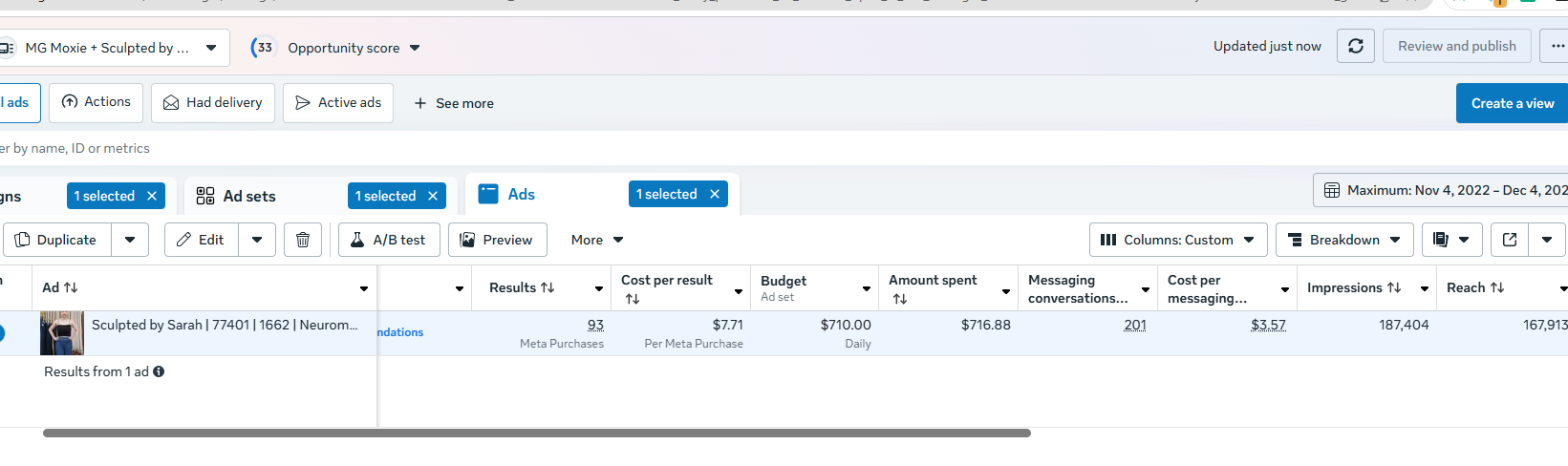Click the Create a view button

coord(1512,103)
